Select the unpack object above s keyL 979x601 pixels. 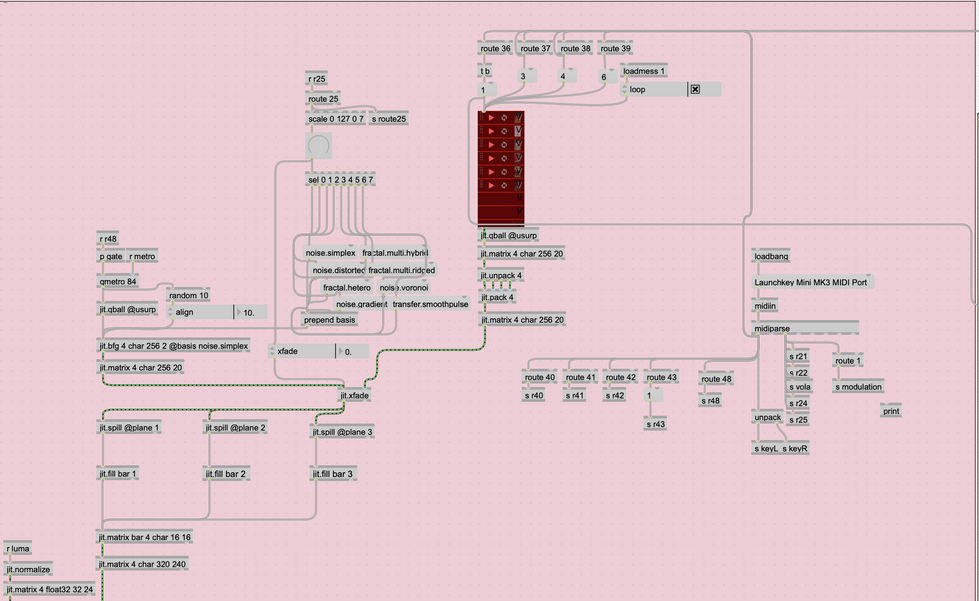tap(767, 418)
